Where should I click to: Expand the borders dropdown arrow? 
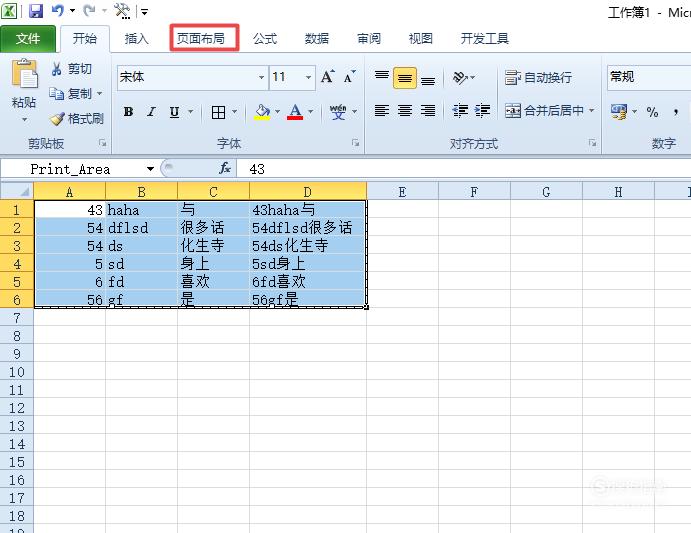click(x=234, y=112)
